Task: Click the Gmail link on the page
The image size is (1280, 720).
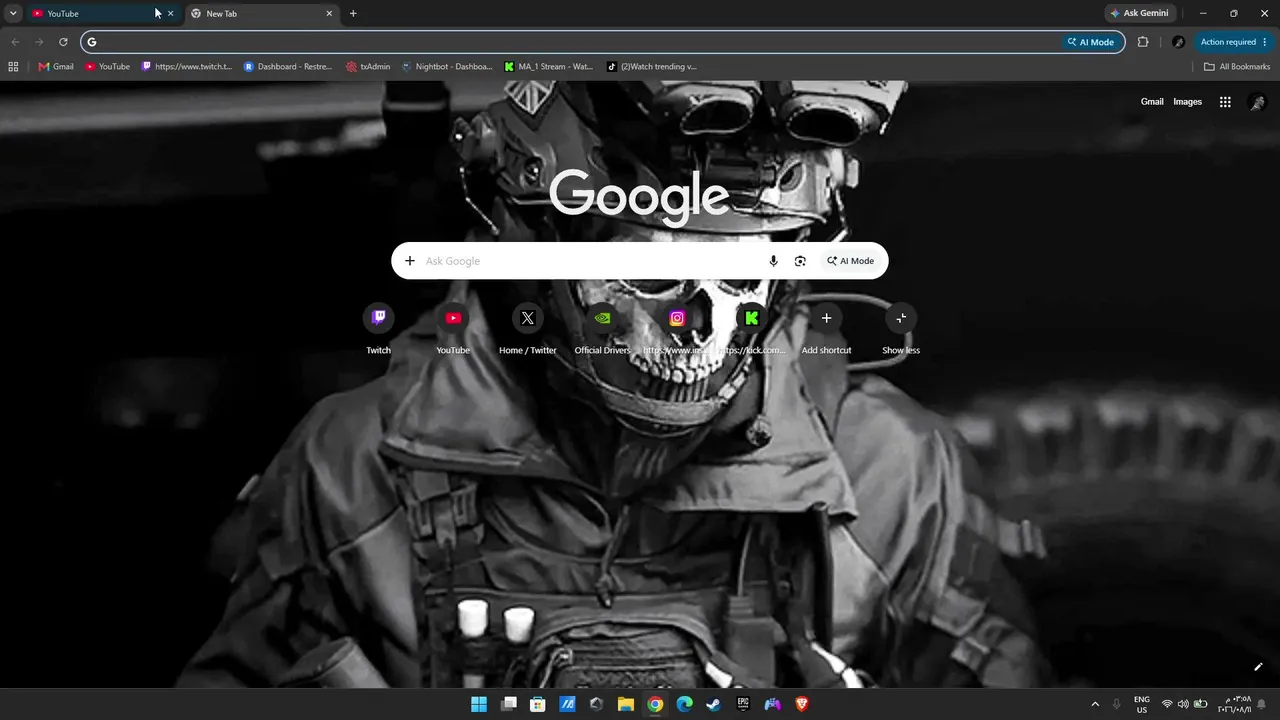Action: (1152, 102)
